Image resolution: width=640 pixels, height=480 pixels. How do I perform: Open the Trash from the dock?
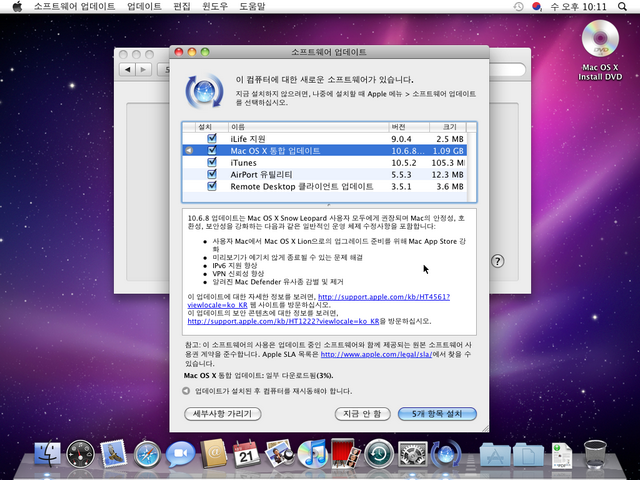[595, 454]
